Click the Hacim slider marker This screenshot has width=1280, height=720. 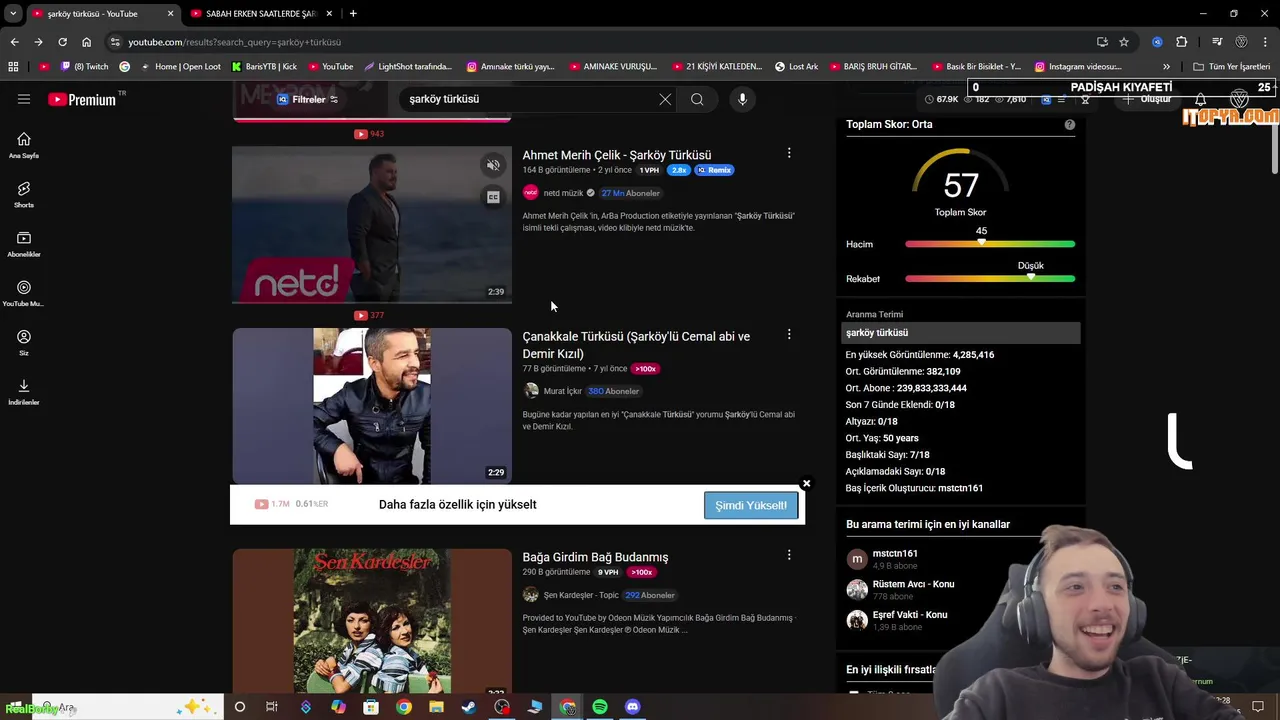pyautogui.click(x=981, y=243)
